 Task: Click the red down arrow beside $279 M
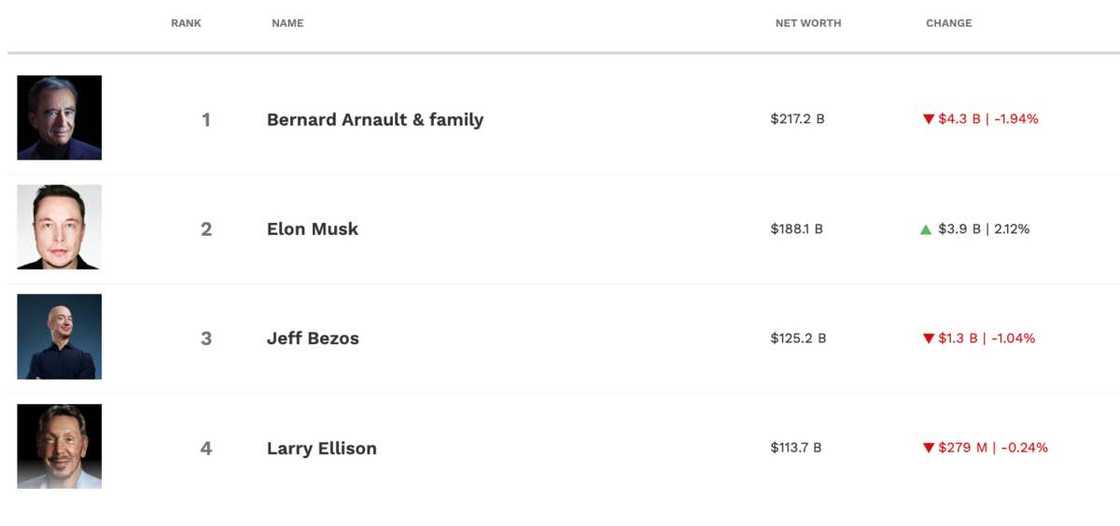[928, 448]
